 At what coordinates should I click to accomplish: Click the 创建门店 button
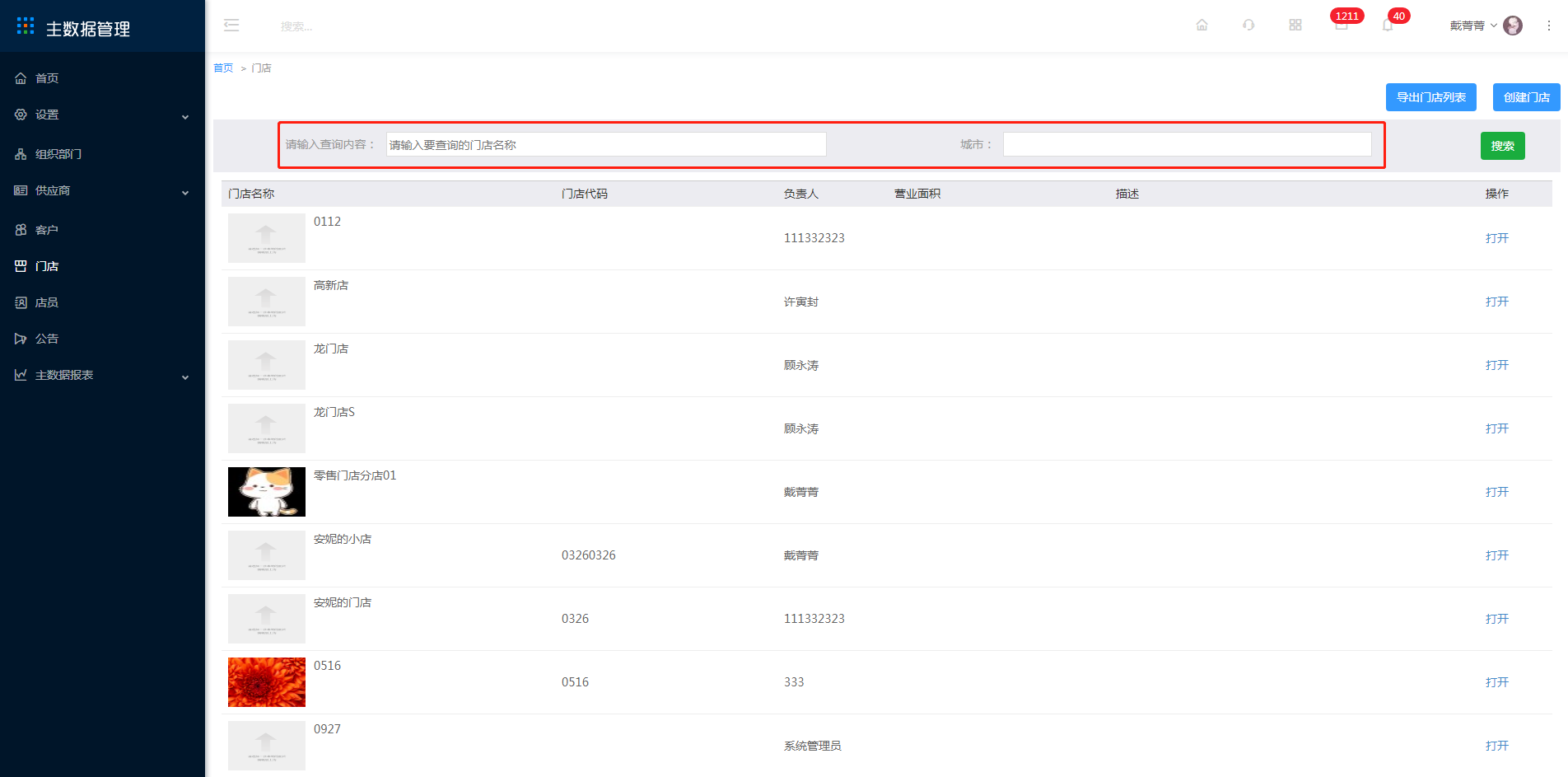tap(1527, 97)
